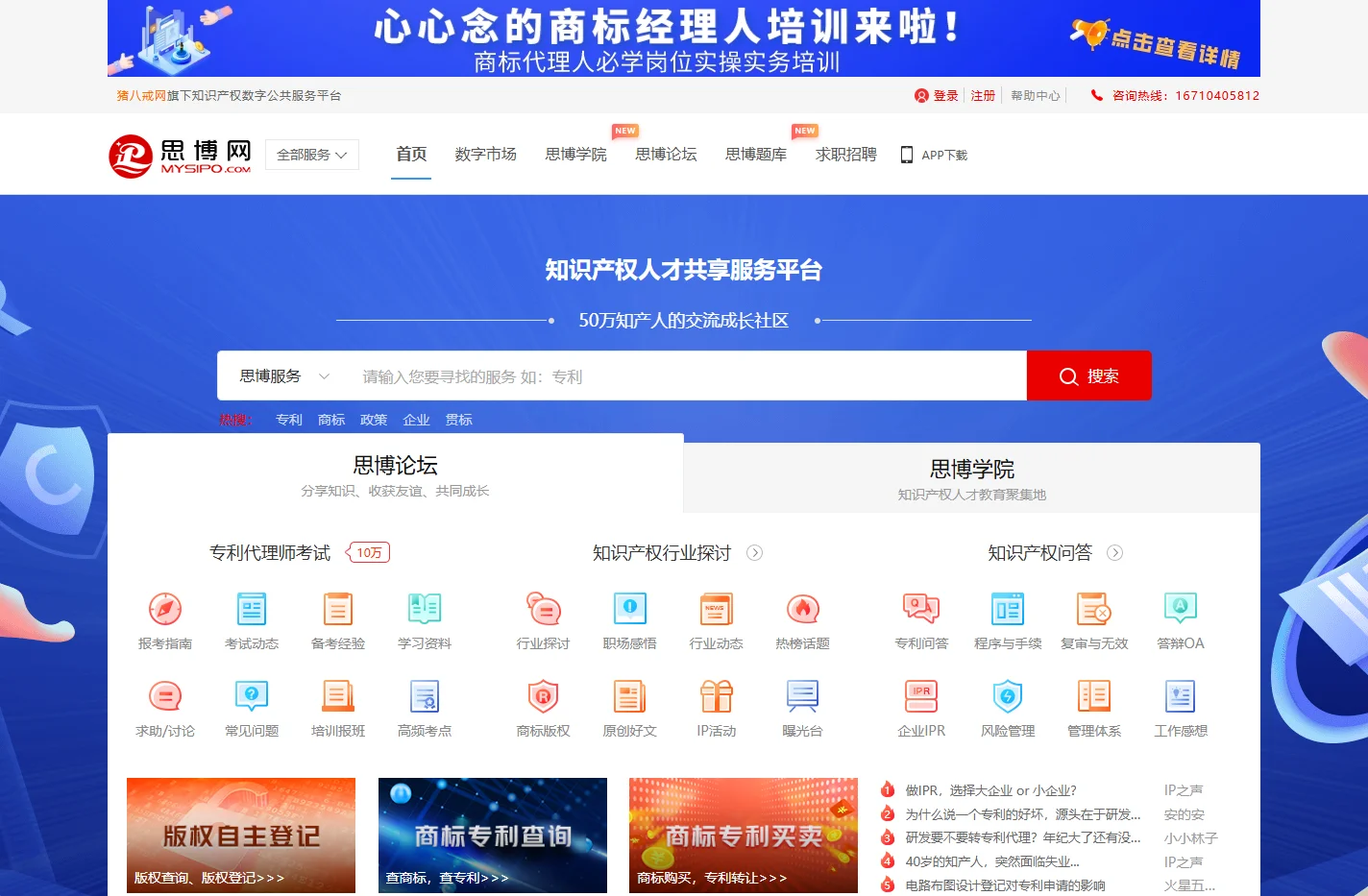Open the 行业探讨 chat bubble icon
This screenshot has width=1368, height=896.
point(544,609)
